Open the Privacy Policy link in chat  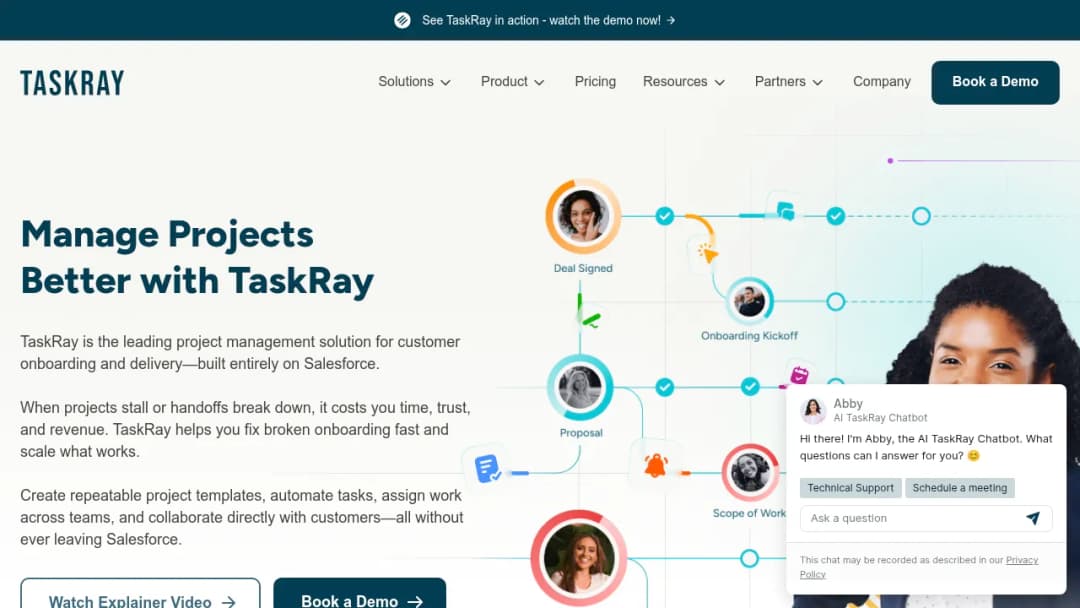(x=919, y=567)
